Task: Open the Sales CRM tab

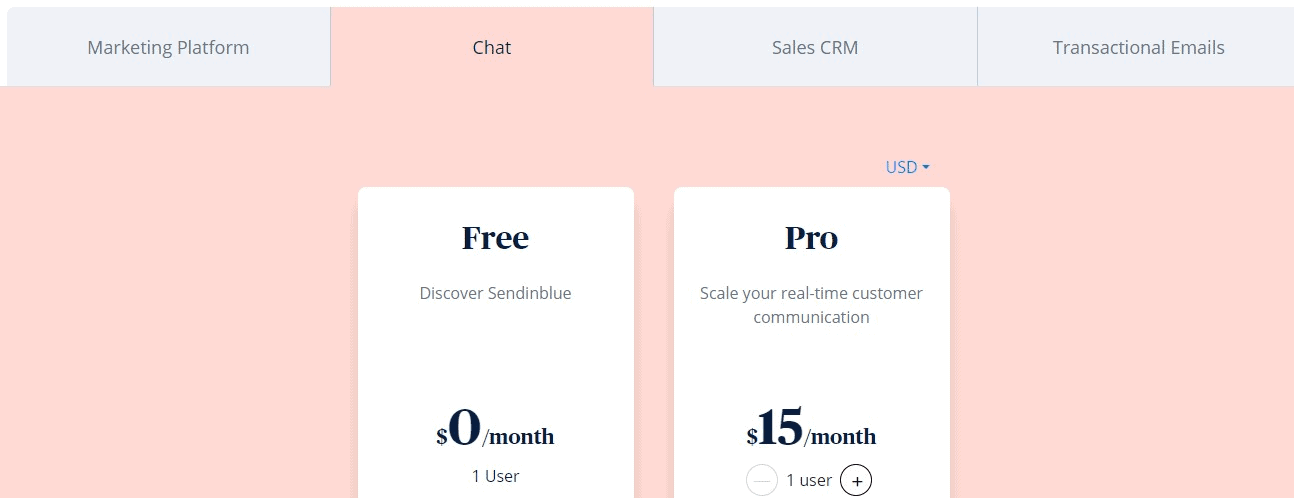Action: point(815,47)
